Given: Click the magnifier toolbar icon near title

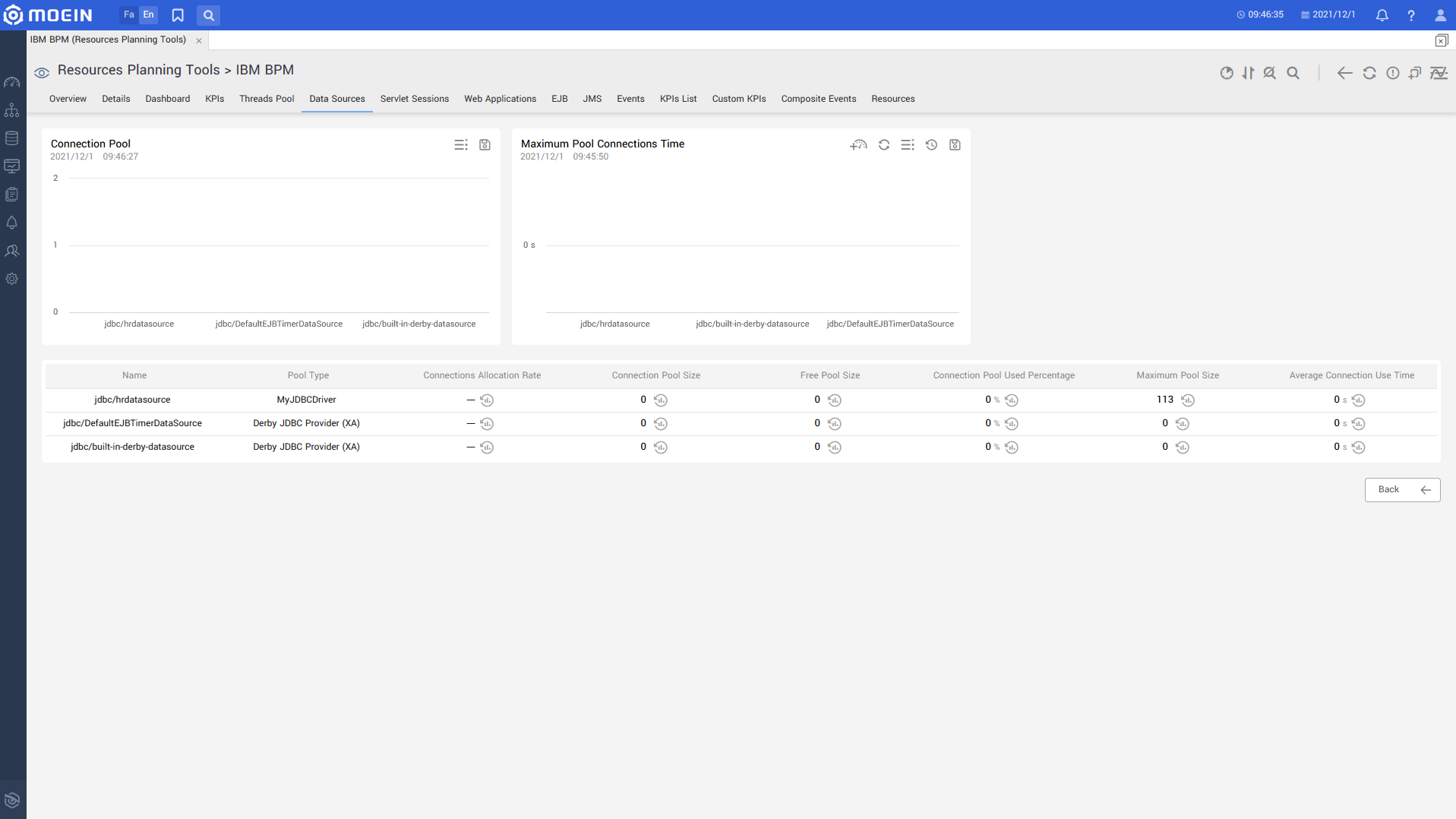Looking at the screenshot, I should pos(1293,73).
